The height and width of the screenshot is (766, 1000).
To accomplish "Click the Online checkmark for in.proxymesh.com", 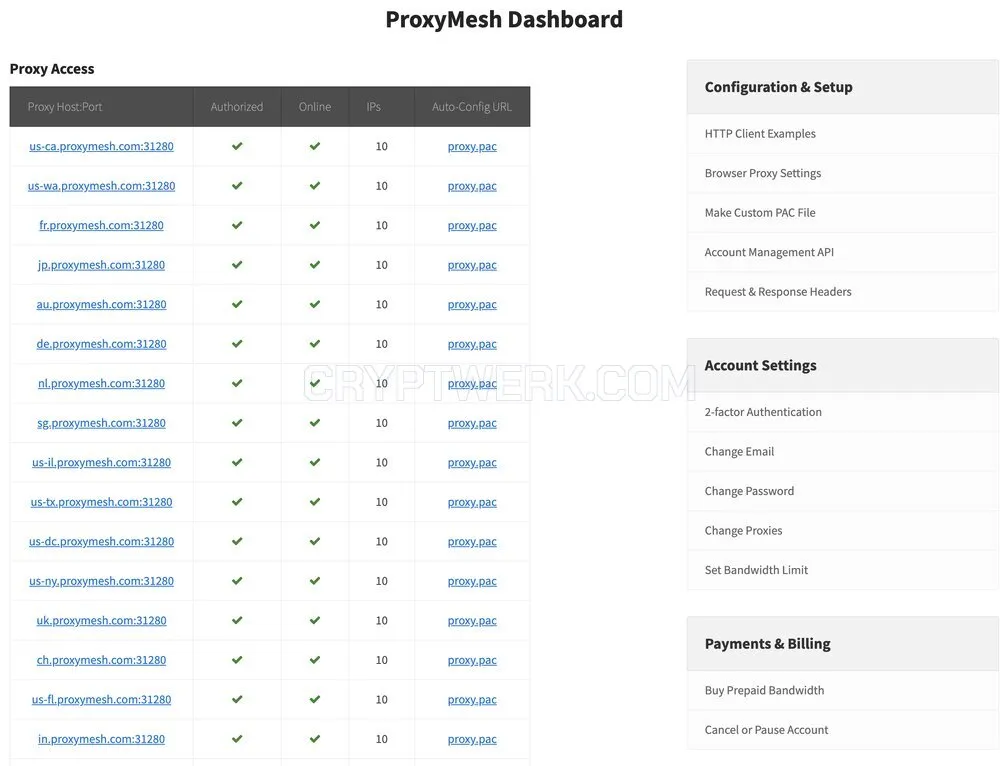I will point(315,739).
